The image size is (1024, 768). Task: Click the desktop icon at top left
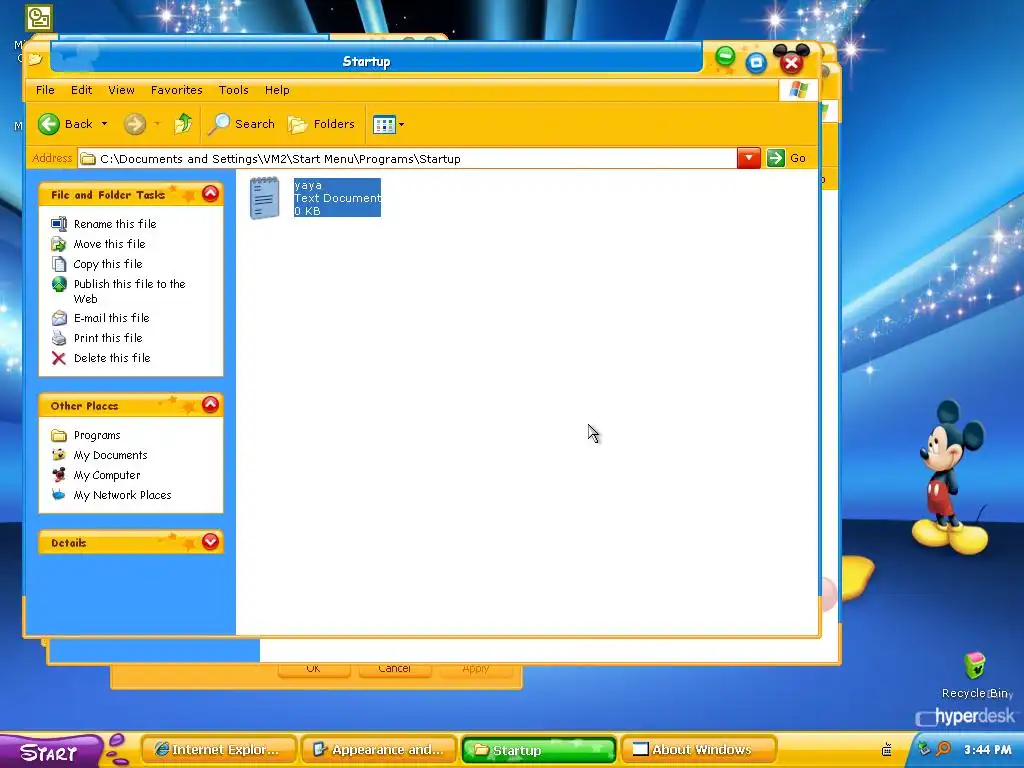coord(39,18)
